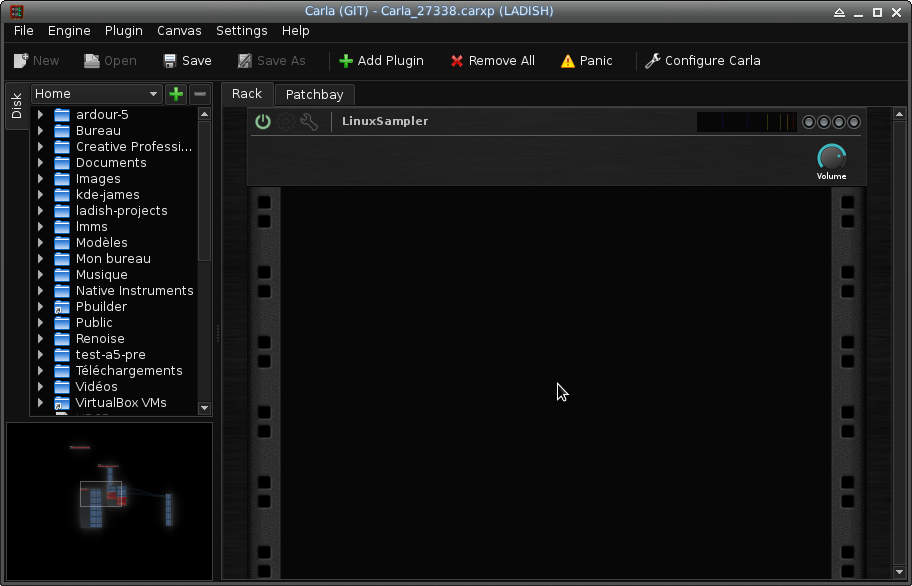Click Save As in the toolbar
Image resolution: width=912 pixels, height=586 pixels.
coord(272,61)
